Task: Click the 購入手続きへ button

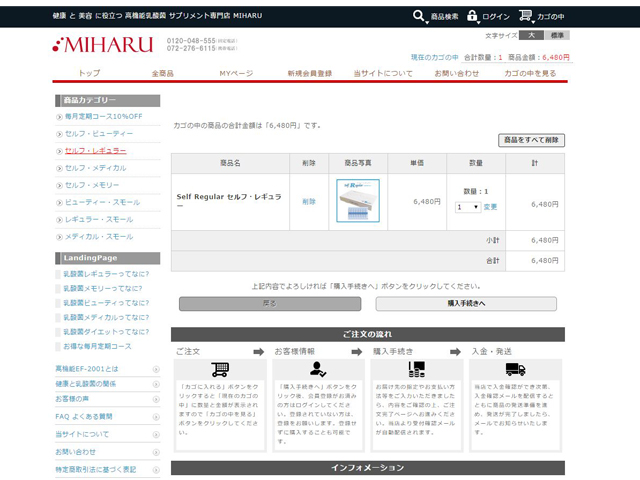Action: click(466, 304)
